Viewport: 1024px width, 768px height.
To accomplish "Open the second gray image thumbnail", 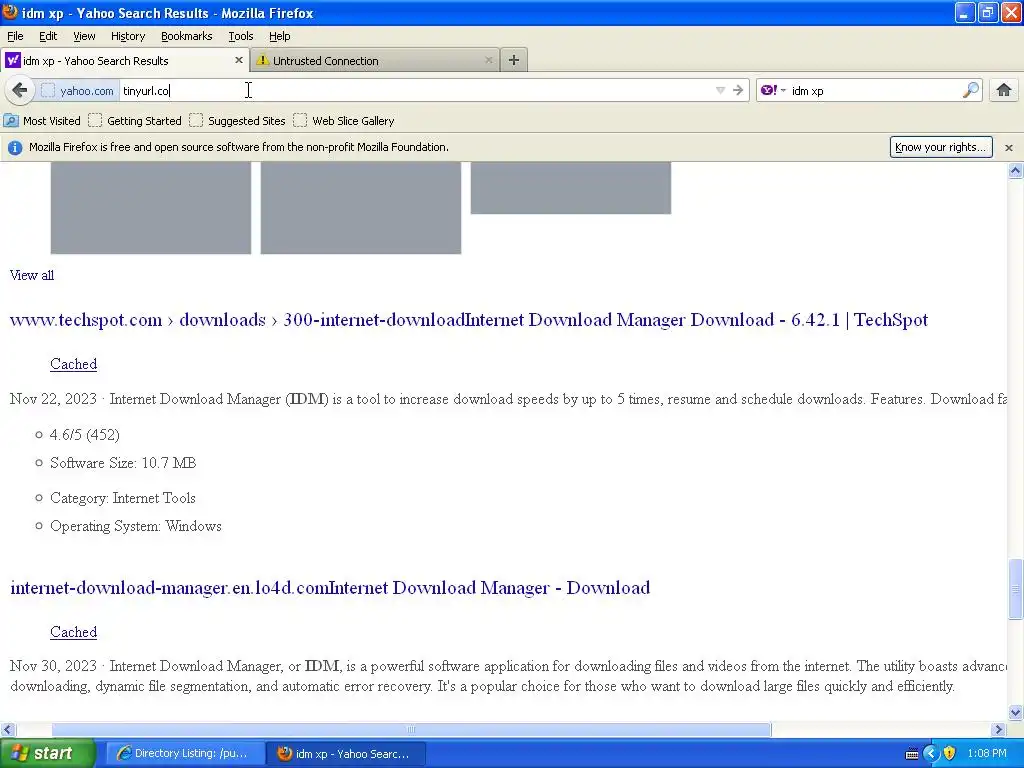I will click(360, 208).
